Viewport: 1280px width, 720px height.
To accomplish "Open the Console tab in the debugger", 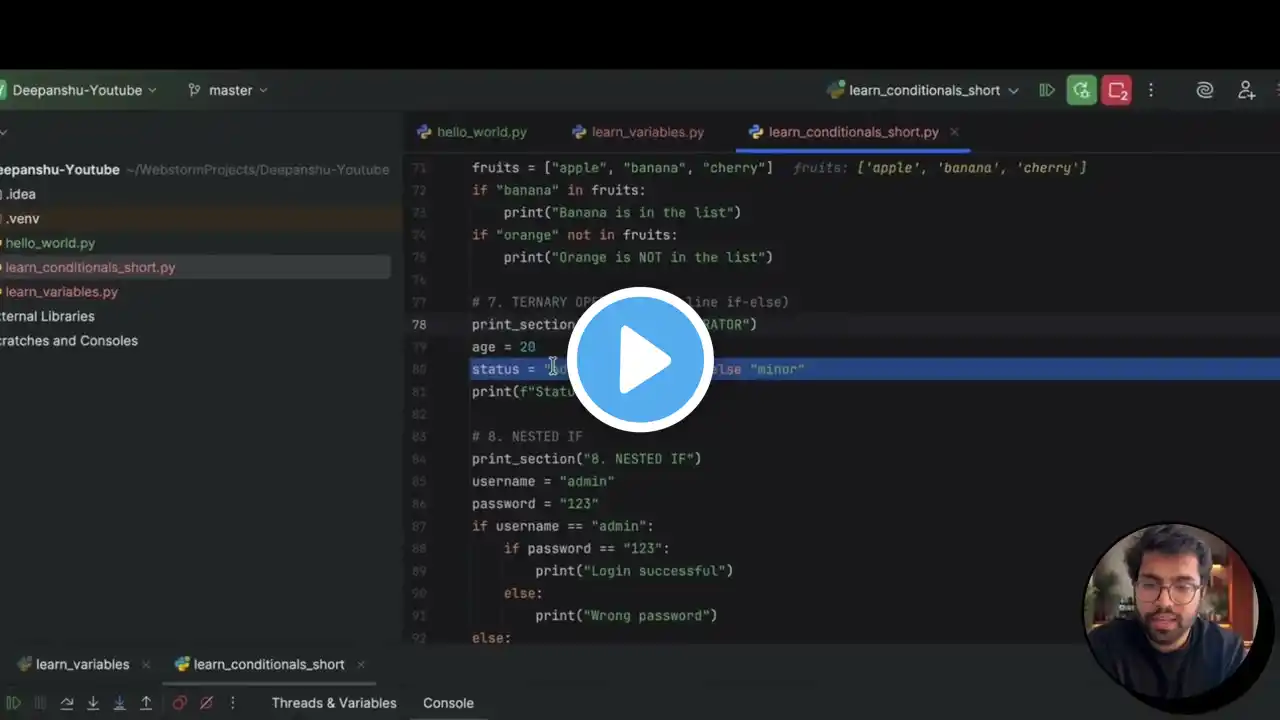I will click(448, 703).
